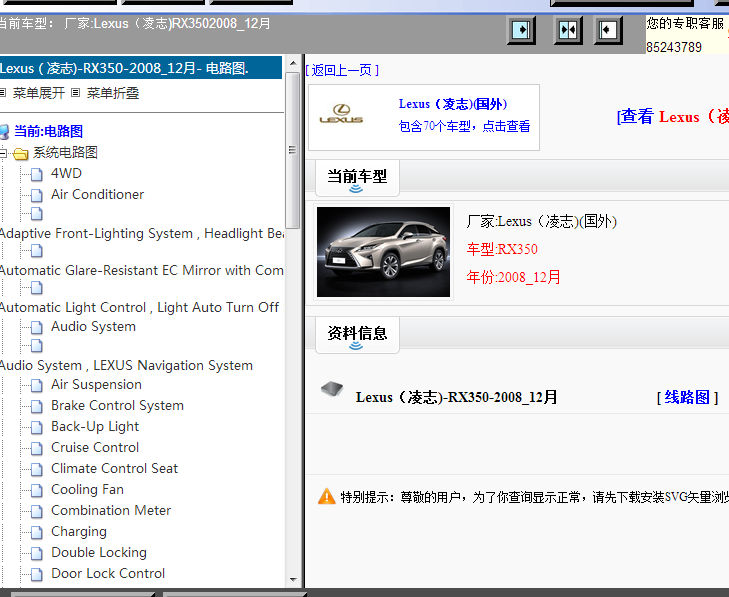Click 包含70个车型,点击查看 link

click(x=464, y=126)
